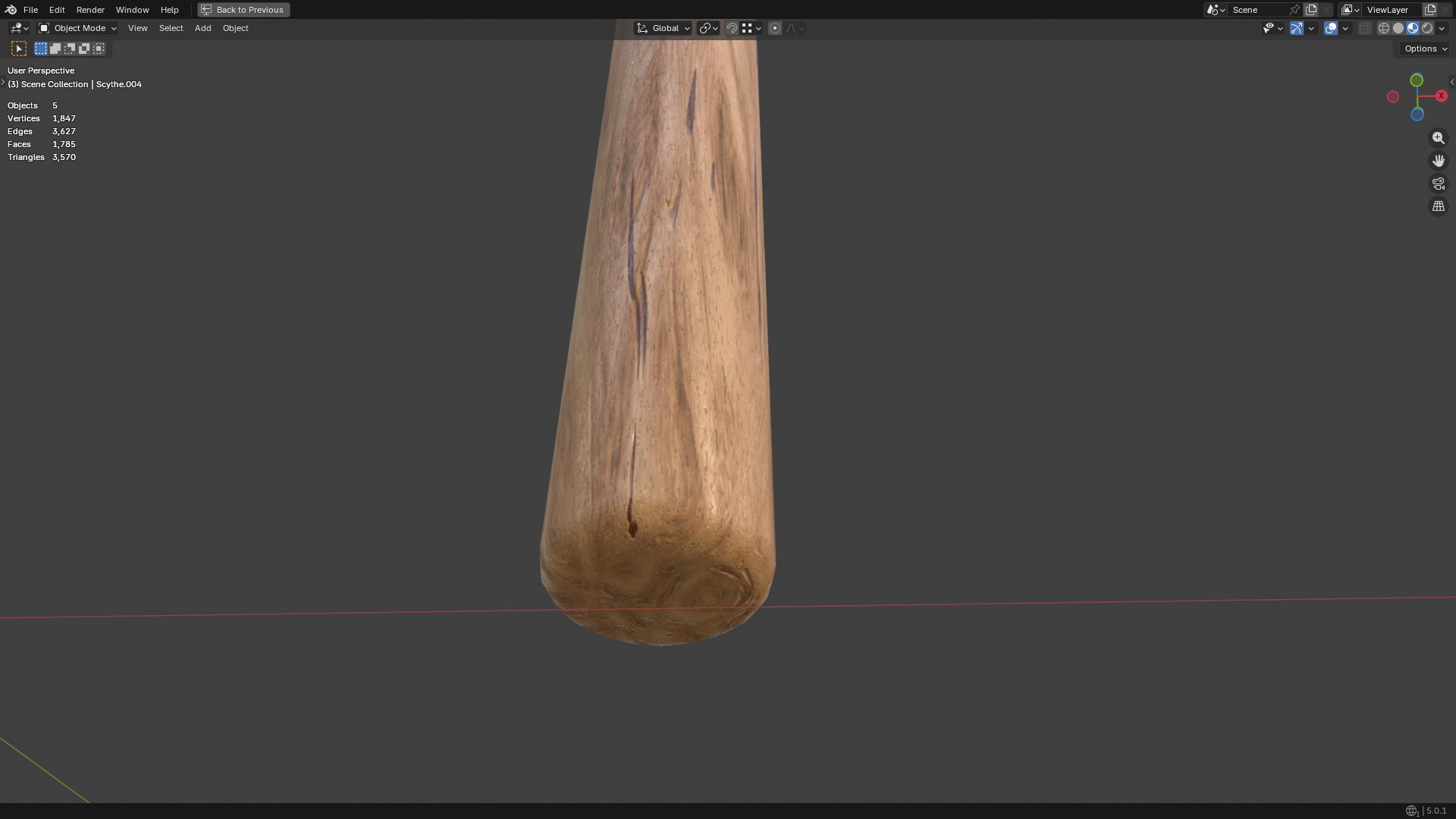The height and width of the screenshot is (819, 1456).
Task: Open the overlays options dropdown arrow
Action: [1345, 28]
